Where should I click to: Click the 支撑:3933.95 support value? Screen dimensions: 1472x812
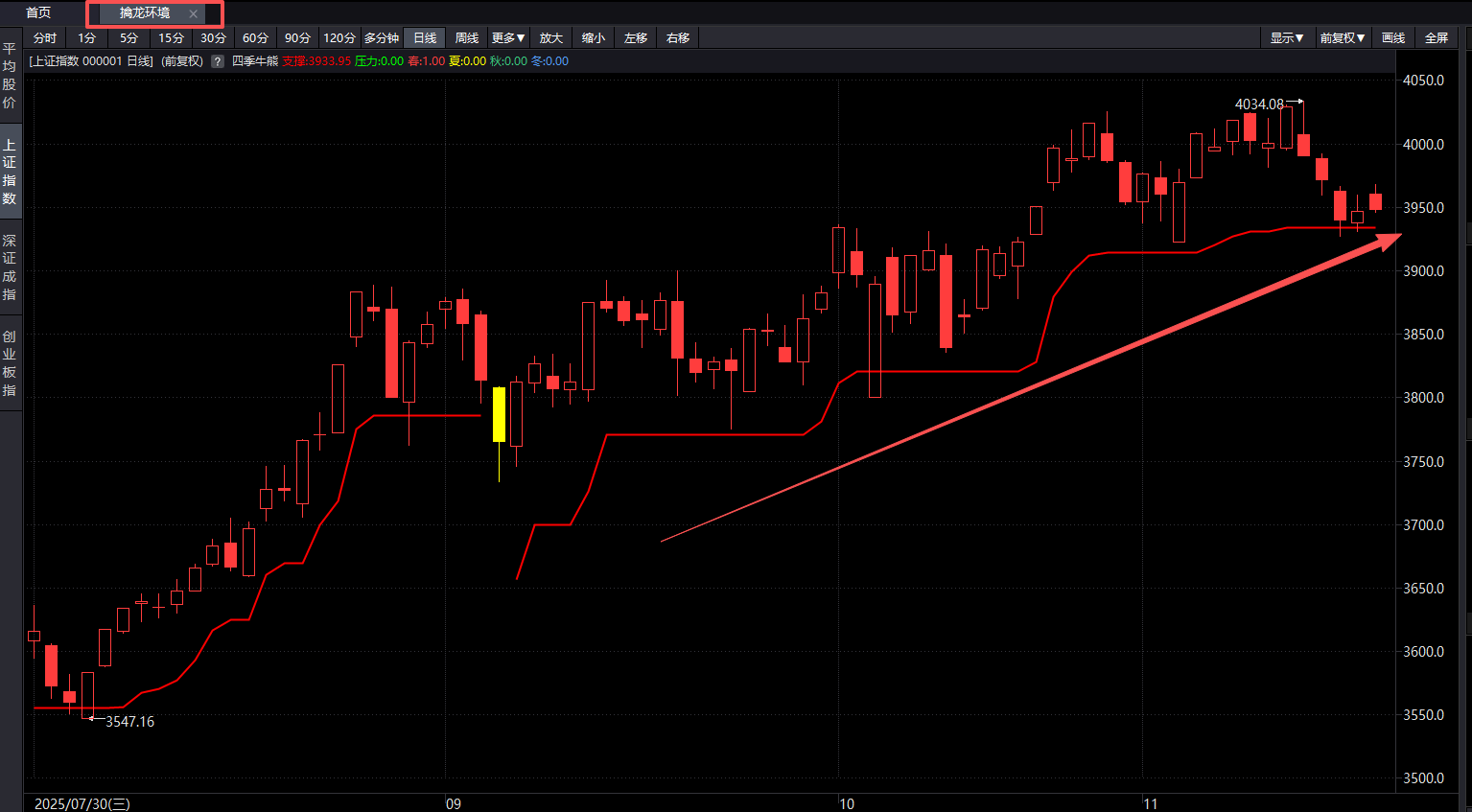316,61
